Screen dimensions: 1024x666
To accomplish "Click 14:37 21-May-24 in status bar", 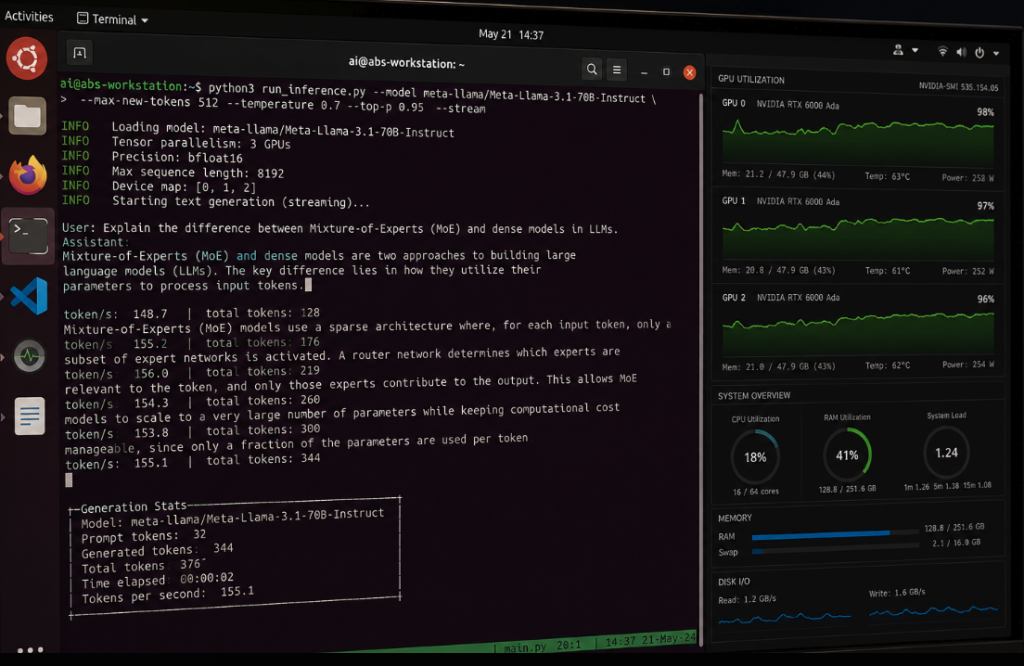I will click(x=650, y=641).
